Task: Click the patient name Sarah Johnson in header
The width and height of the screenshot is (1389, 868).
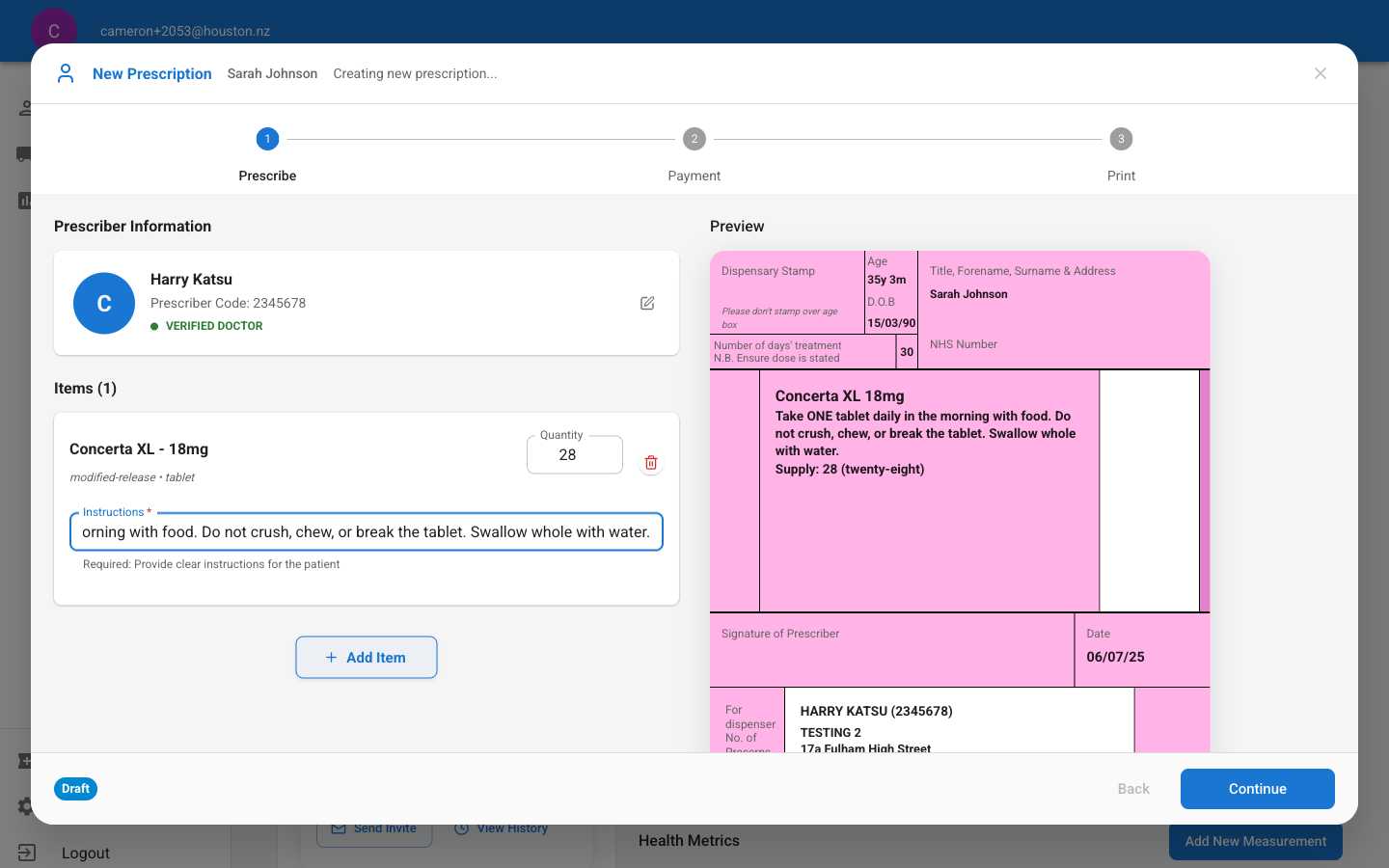Action: click(x=272, y=73)
